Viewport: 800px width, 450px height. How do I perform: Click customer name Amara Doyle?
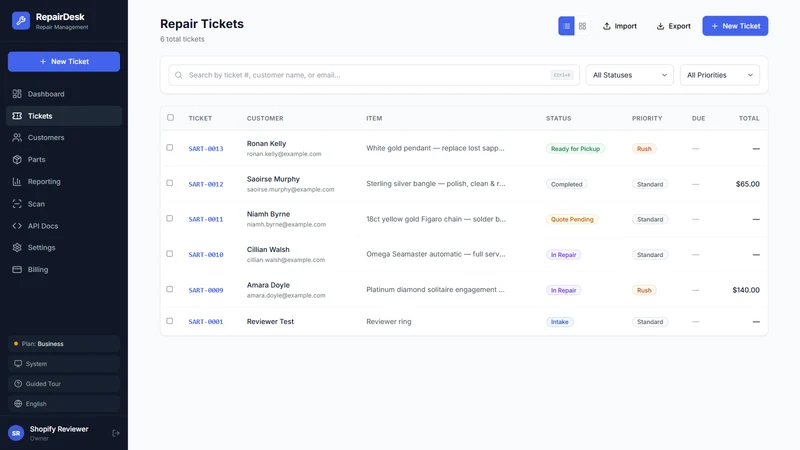tap(268, 285)
